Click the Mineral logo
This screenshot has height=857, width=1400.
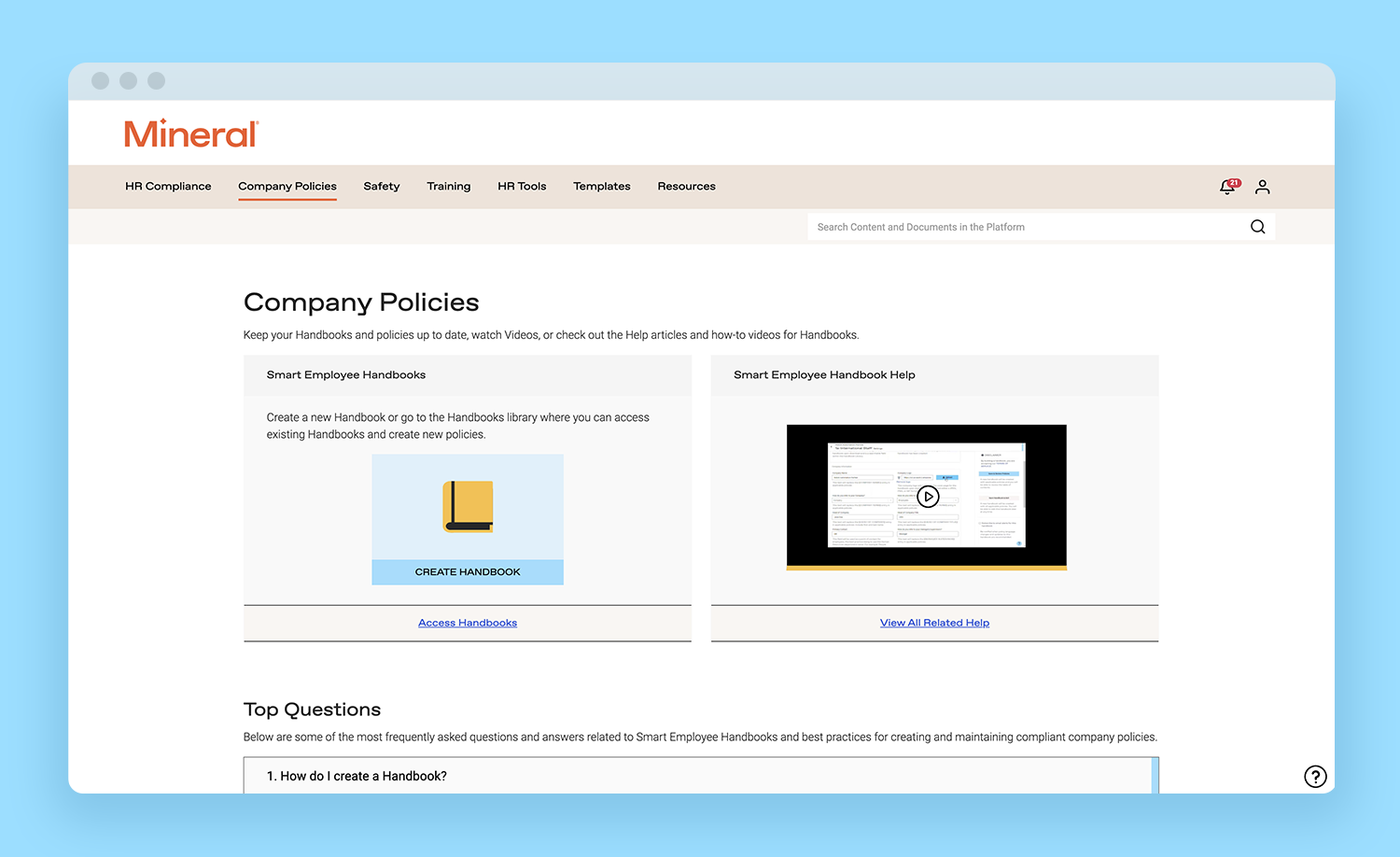[191, 133]
